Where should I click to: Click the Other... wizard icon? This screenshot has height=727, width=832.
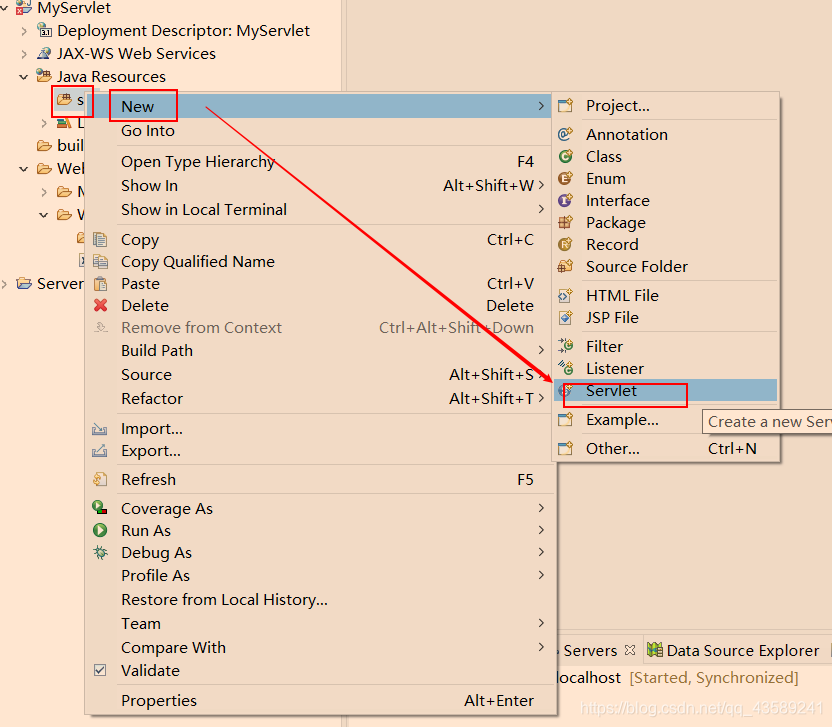click(x=566, y=448)
